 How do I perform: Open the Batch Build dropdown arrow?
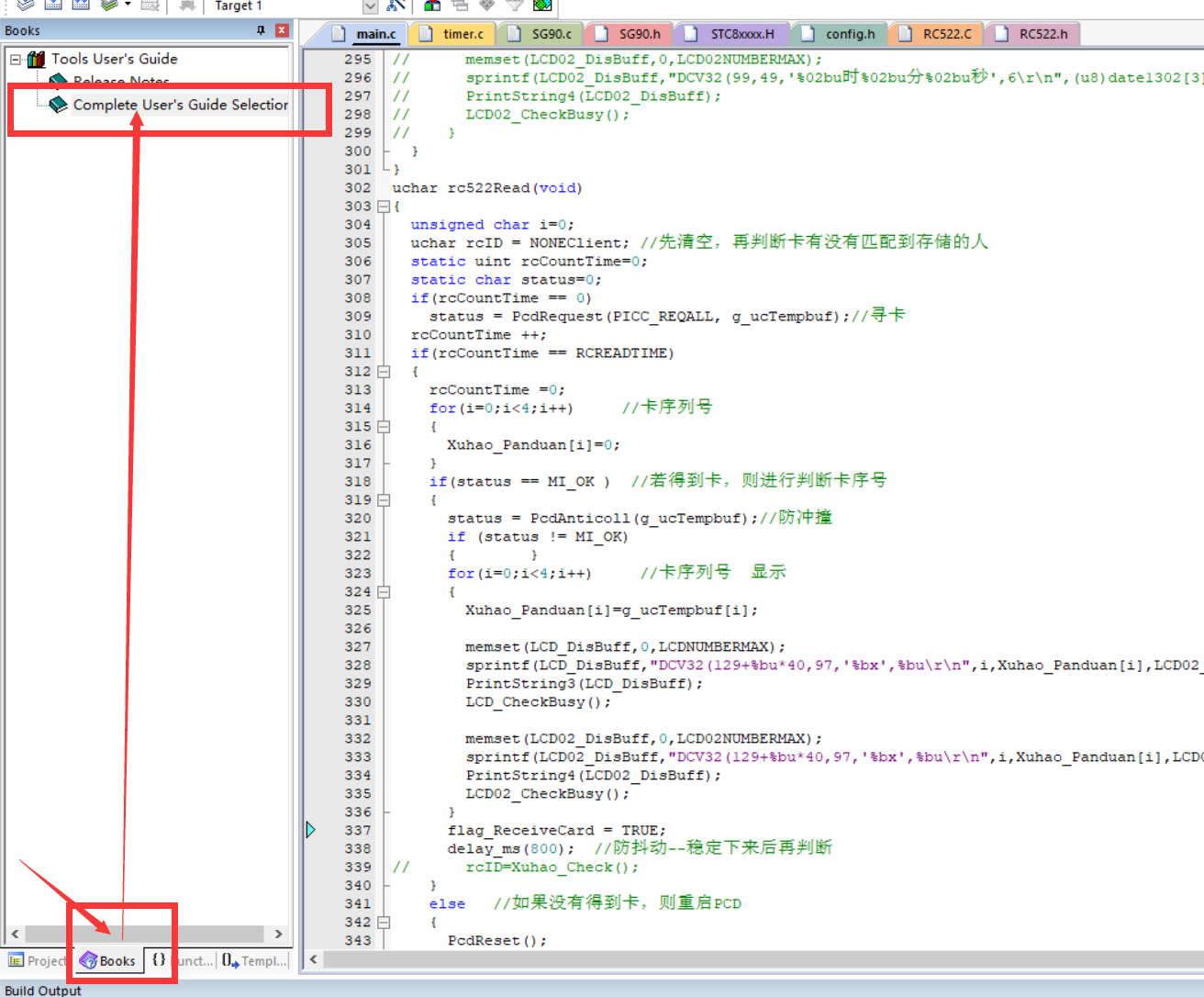pyautogui.click(x=128, y=5)
